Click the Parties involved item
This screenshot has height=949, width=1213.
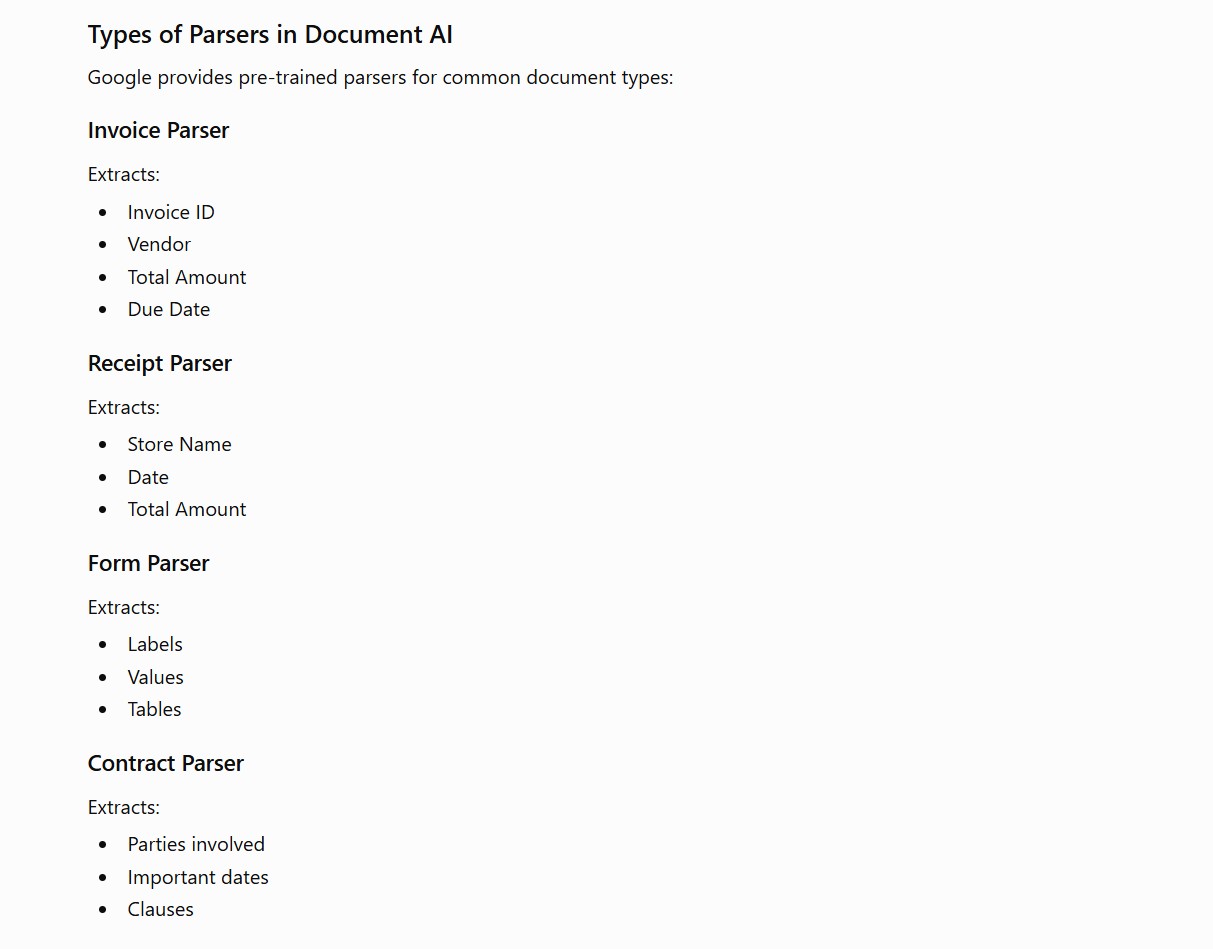coord(196,844)
